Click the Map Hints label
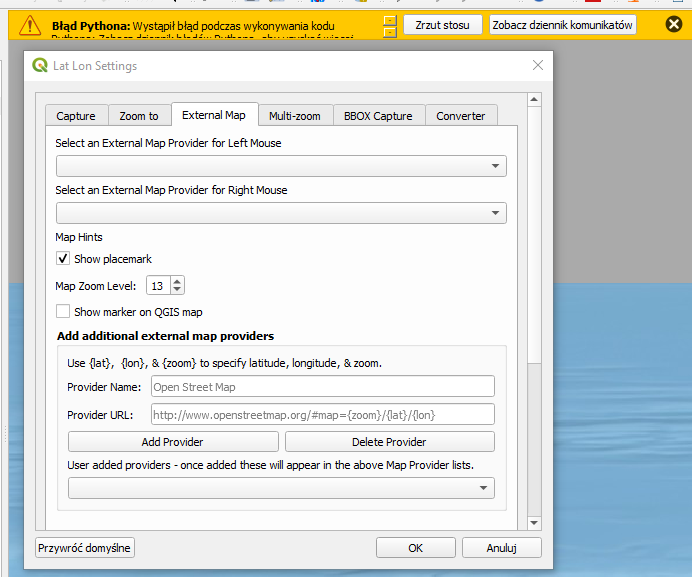The width and height of the screenshot is (692, 577). click(79, 237)
